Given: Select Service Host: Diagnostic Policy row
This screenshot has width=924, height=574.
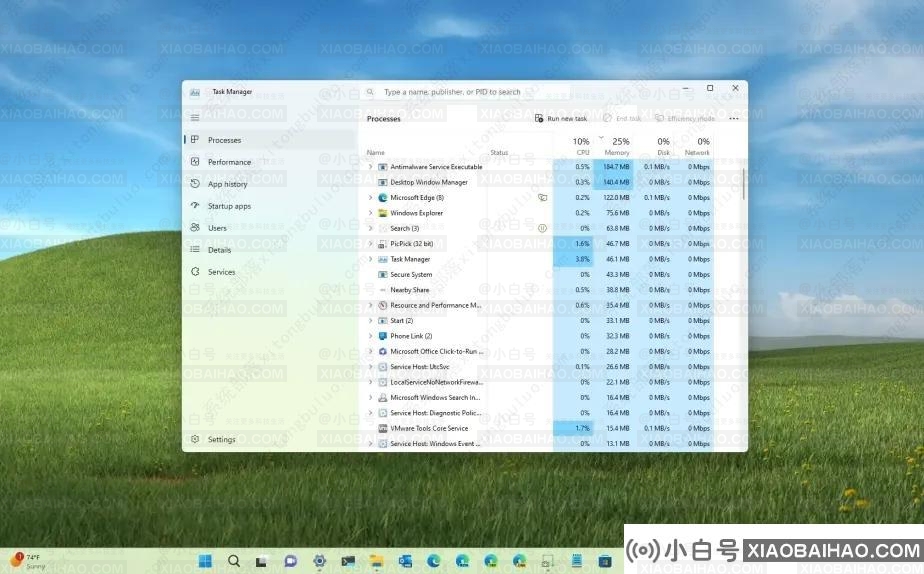Looking at the screenshot, I should tap(539, 413).
